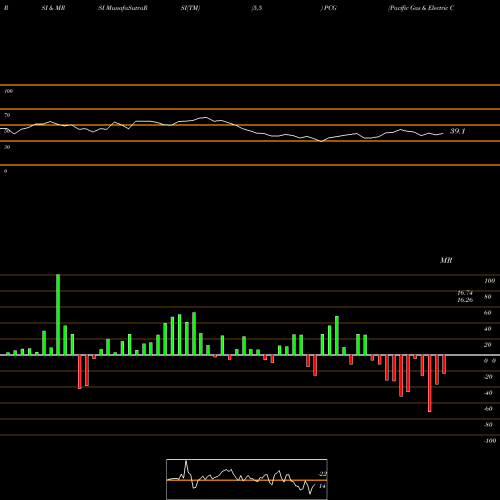The image size is (500, 500).
Task: Click the MR panel title label
Action: pyautogui.click(x=446, y=260)
